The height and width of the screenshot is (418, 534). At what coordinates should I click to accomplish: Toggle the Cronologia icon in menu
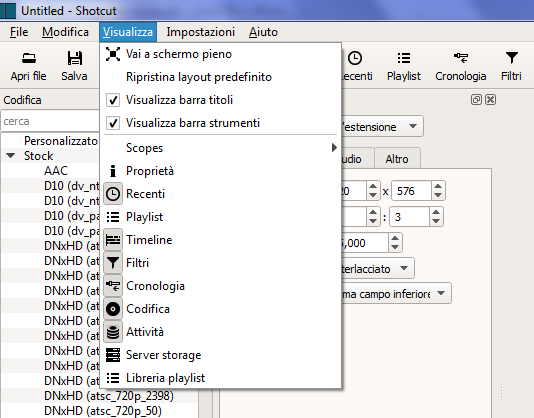click(113, 286)
